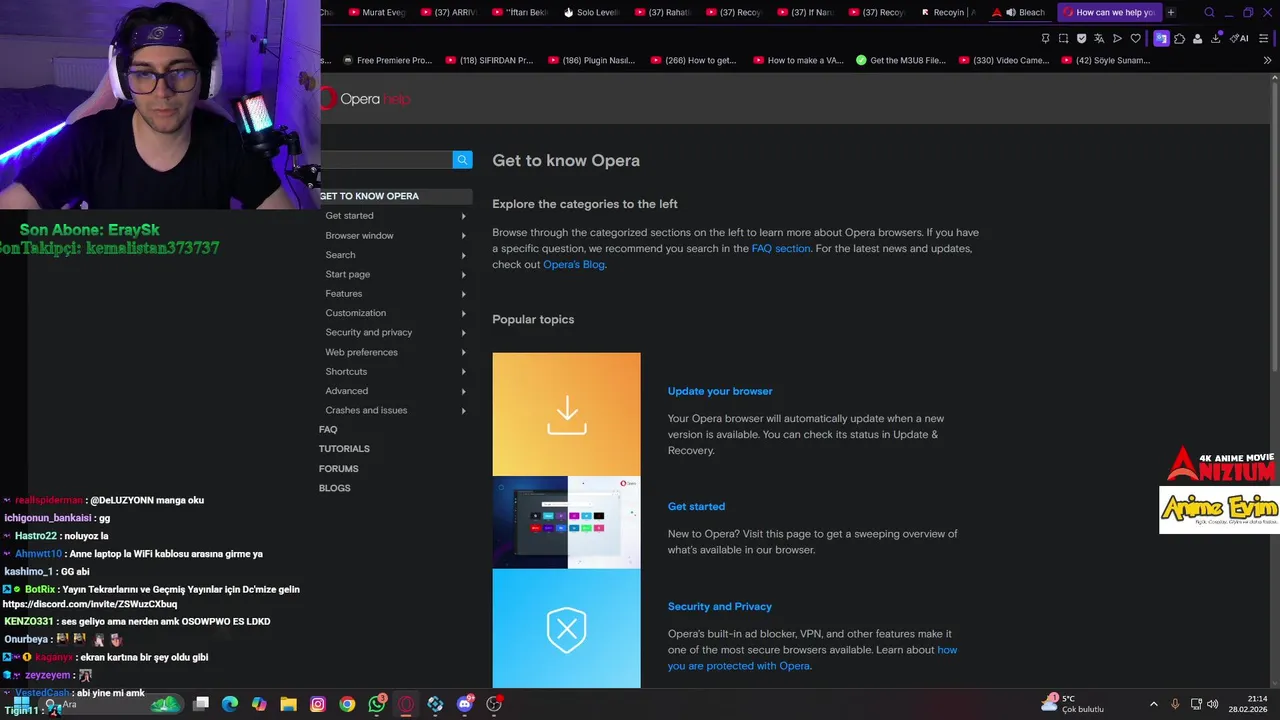Expand the Shortcuts category
This screenshot has height=720, width=1280.
pos(394,371)
